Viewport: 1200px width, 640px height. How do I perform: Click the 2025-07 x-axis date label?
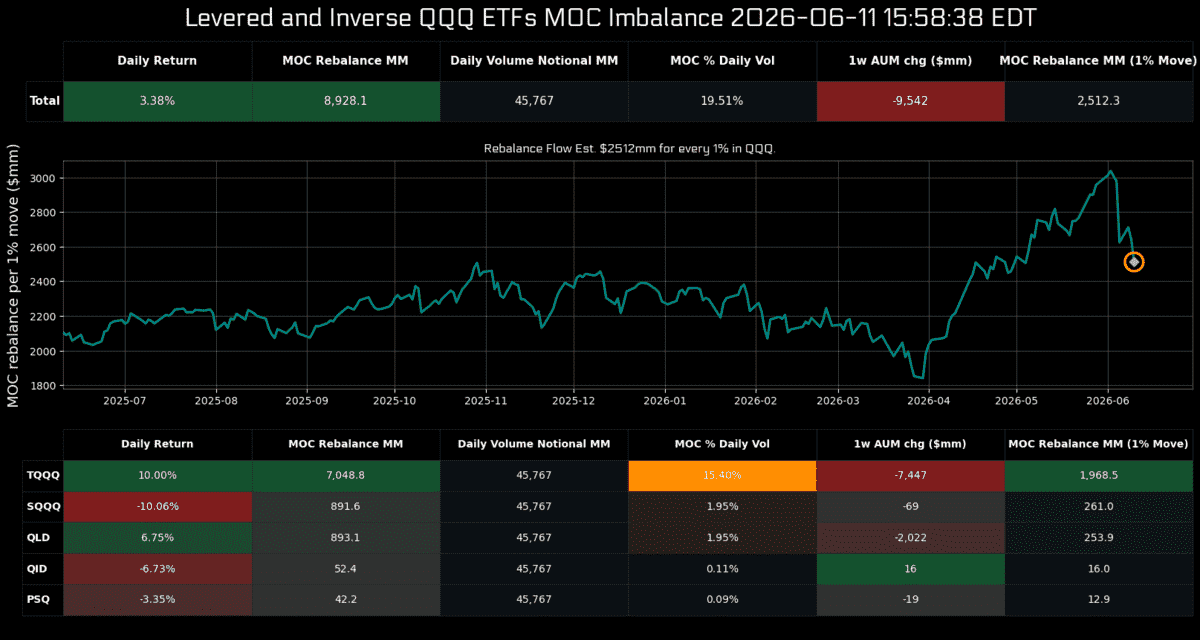[x=125, y=400]
